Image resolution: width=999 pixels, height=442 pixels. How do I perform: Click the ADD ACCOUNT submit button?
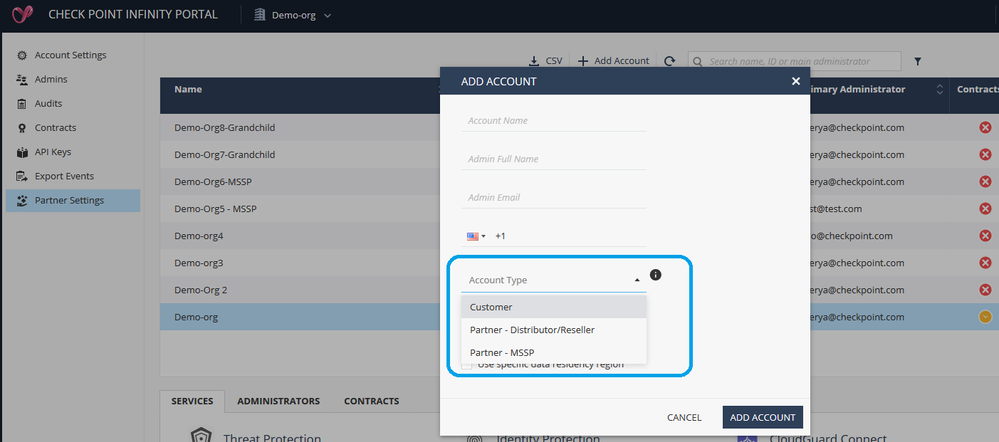[763, 418]
